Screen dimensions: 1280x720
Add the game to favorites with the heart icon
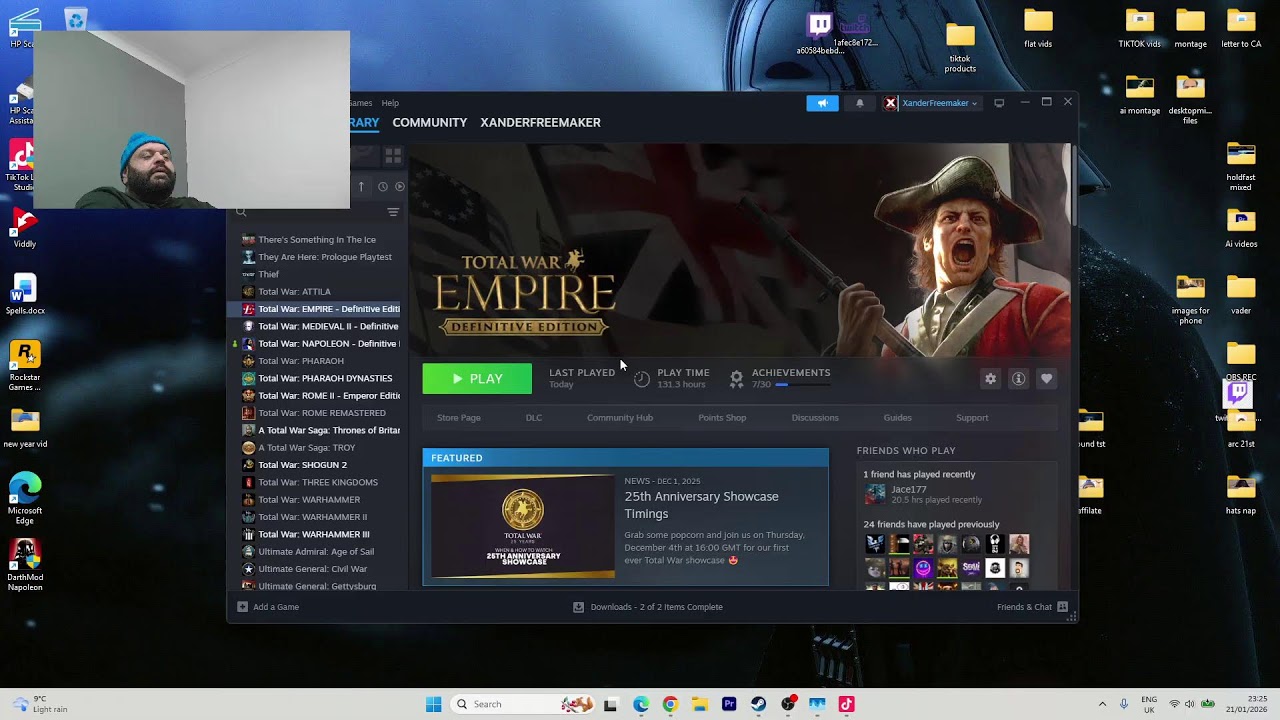[x=1046, y=379]
